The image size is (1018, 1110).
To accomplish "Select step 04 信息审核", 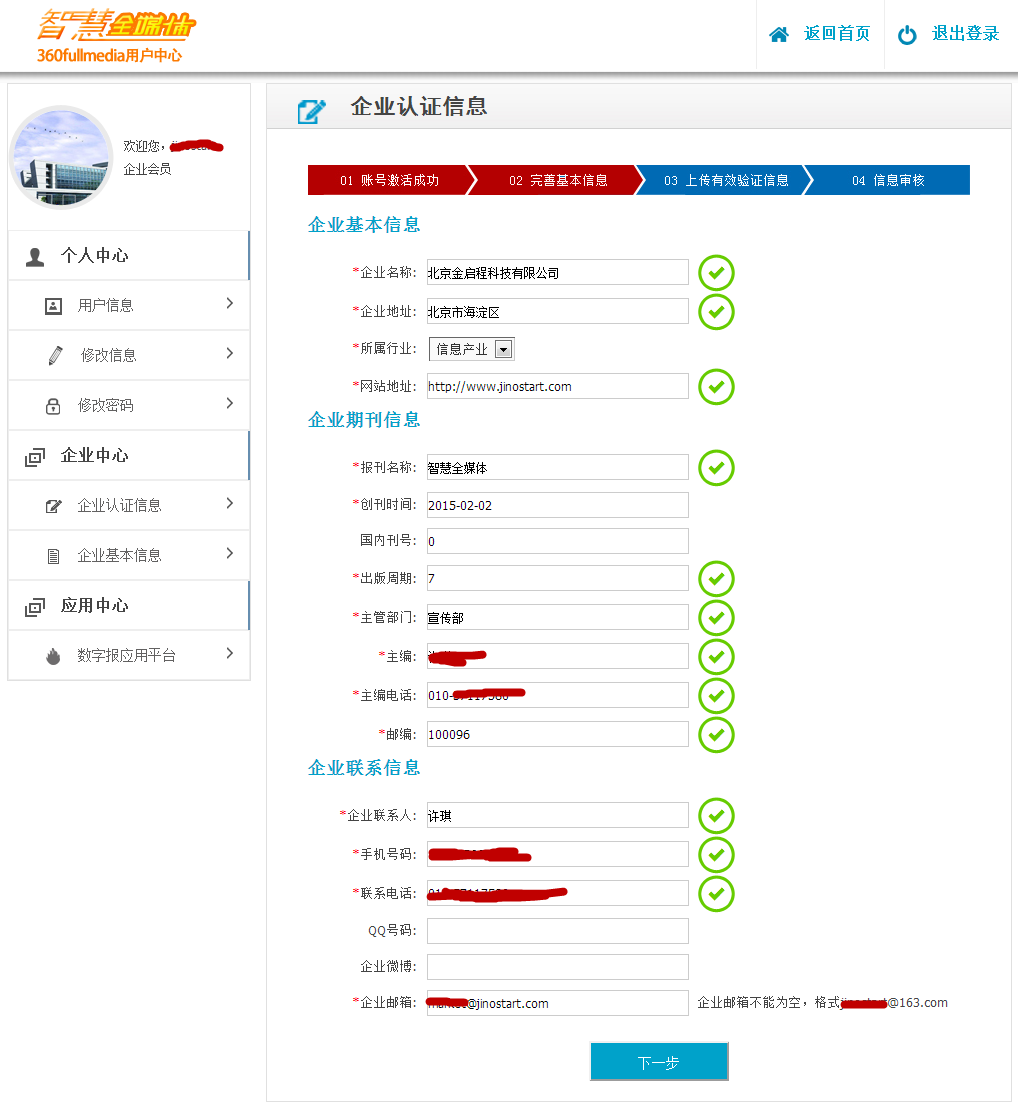I will (x=888, y=181).
